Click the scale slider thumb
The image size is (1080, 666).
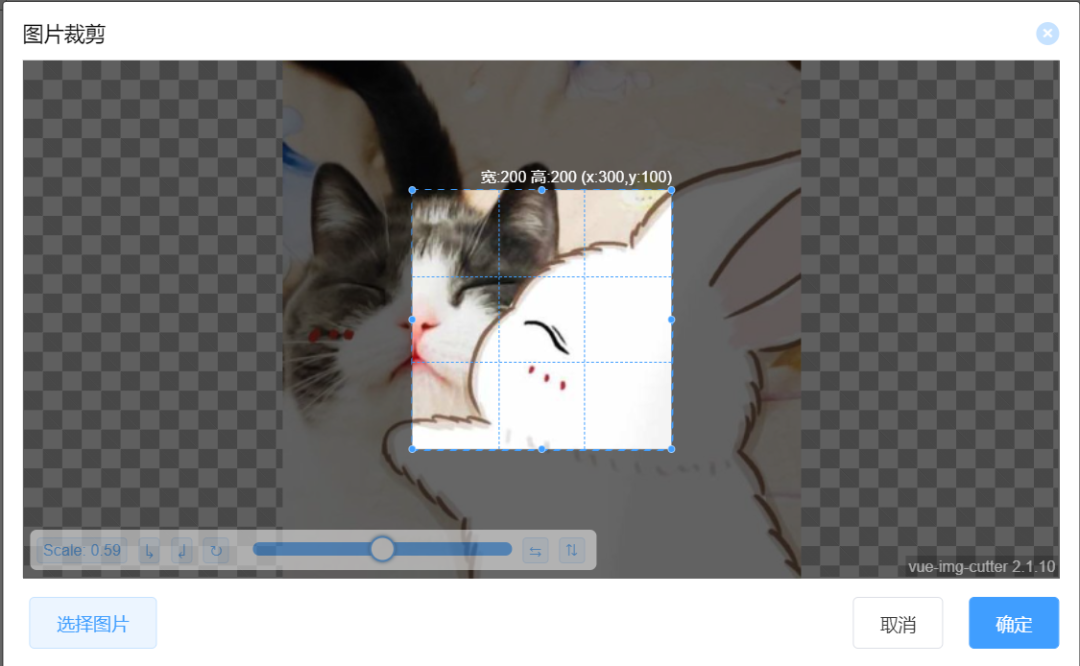pos(382,549)
